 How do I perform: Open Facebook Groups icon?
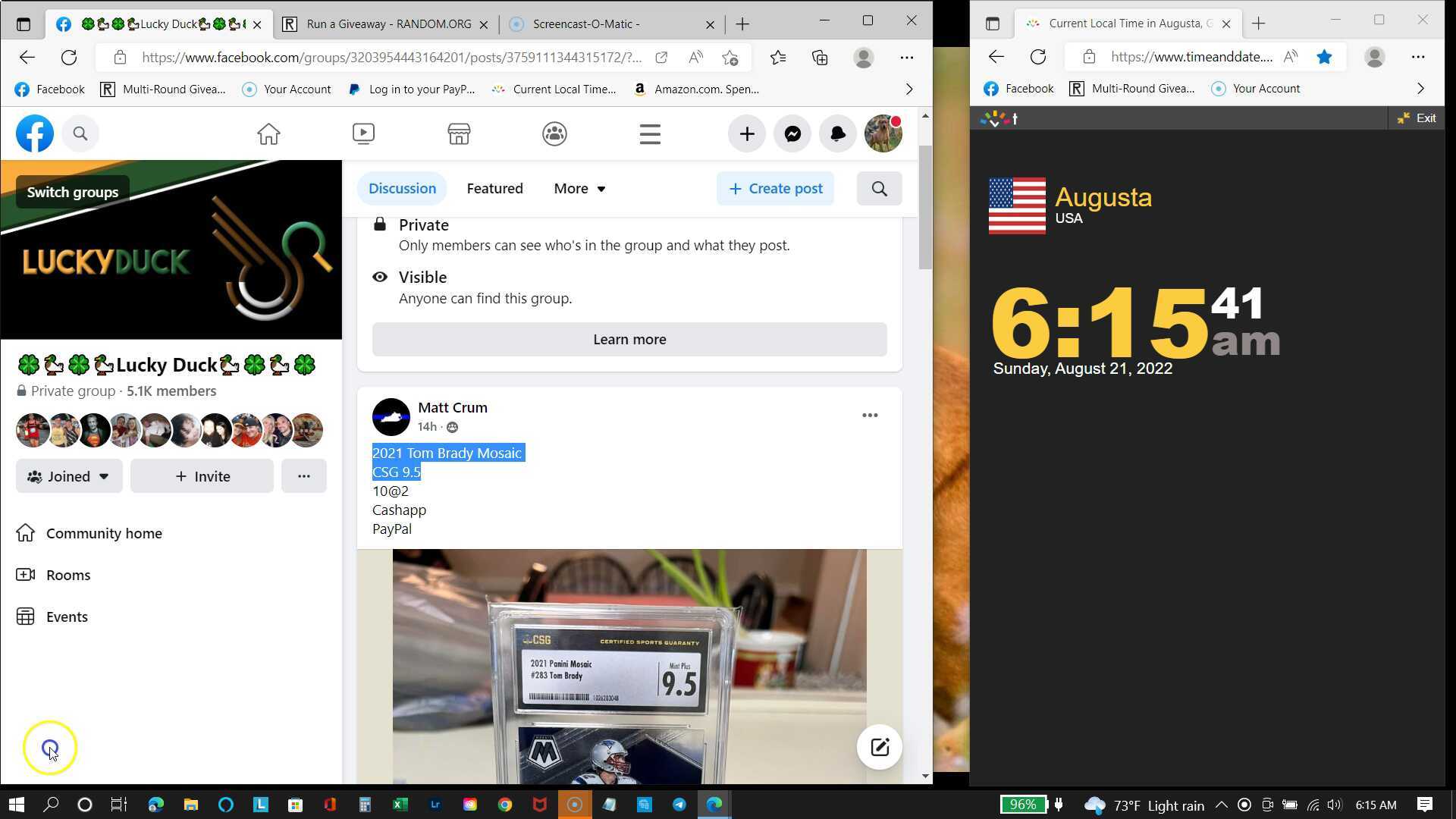coord(554,134)
